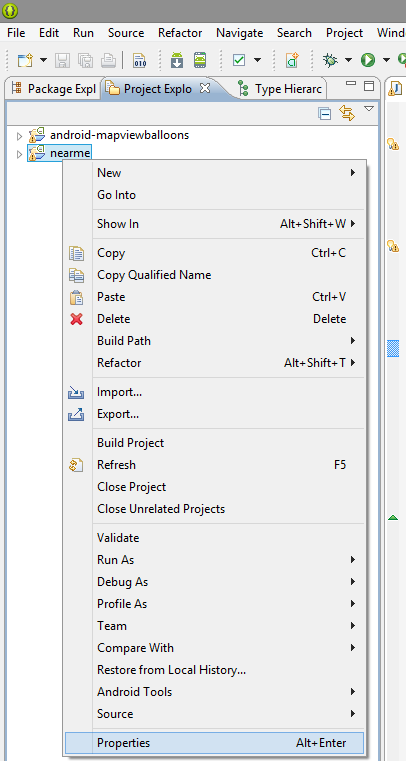Toggle Link with Editor arrows icon
This screenshot has height=761, width=406.
347,113
